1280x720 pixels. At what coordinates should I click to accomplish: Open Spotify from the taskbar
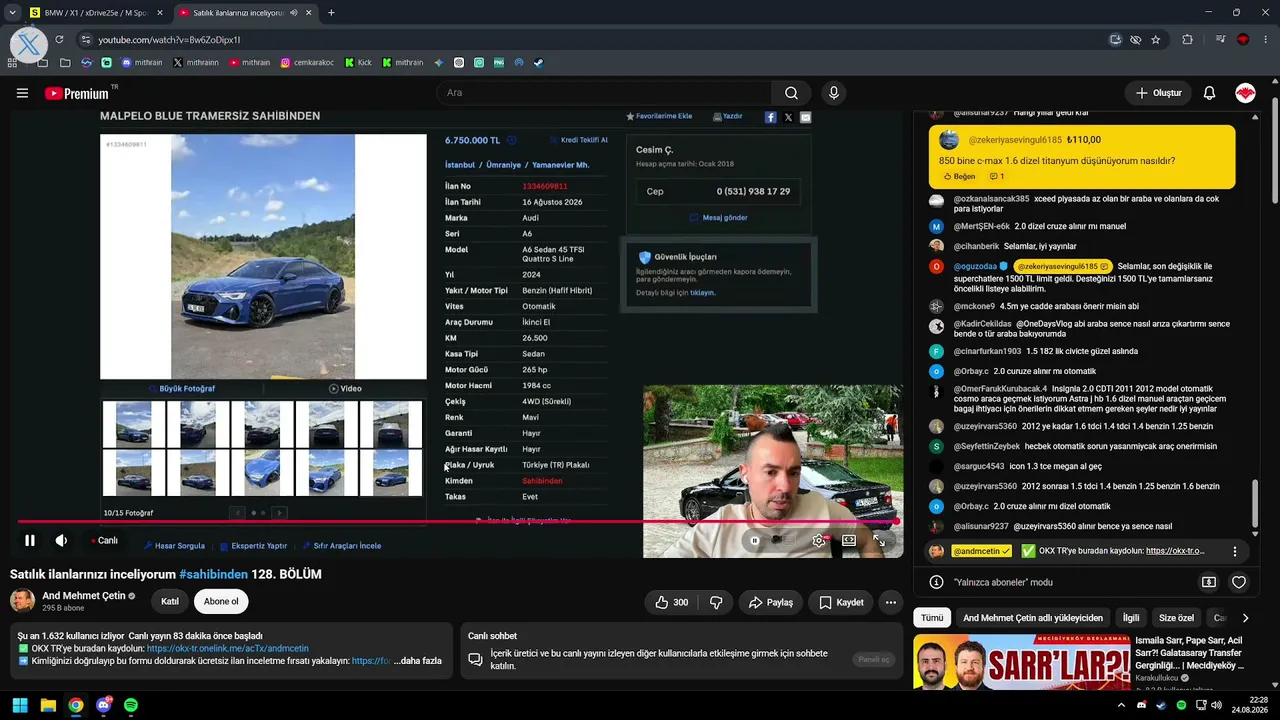[x=131, y=705]
